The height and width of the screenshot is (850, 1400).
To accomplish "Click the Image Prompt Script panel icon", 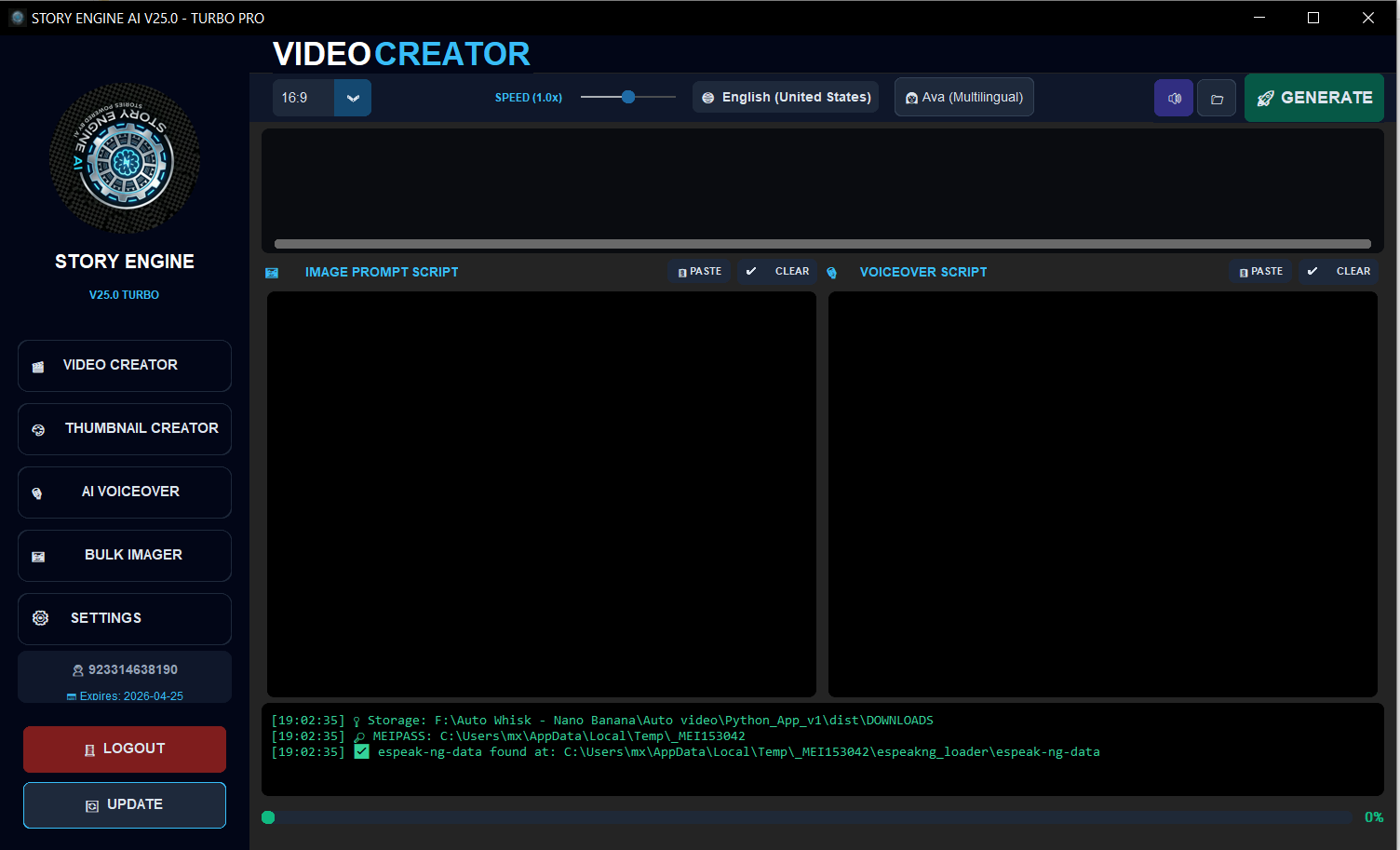I will (271, 272).
